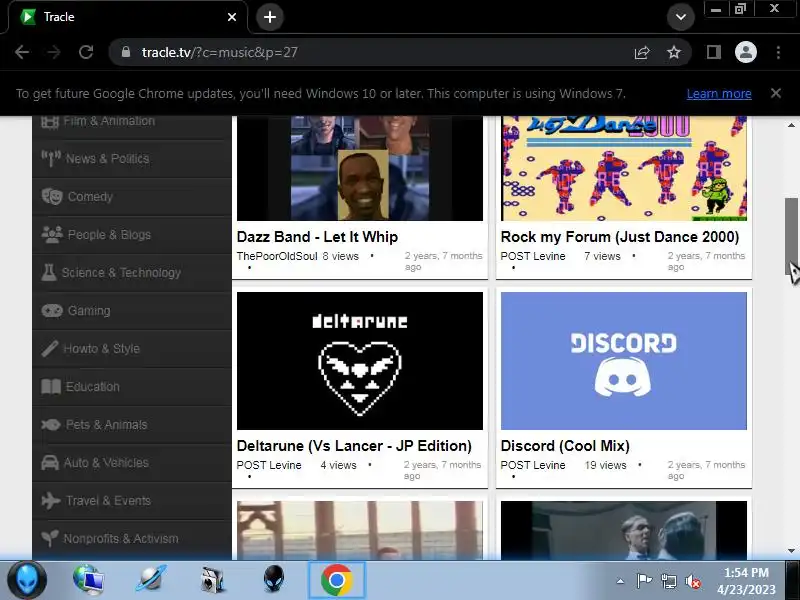800x600 pixels.
Task: Click the Learn more update link
Action: tap(719, 94)
